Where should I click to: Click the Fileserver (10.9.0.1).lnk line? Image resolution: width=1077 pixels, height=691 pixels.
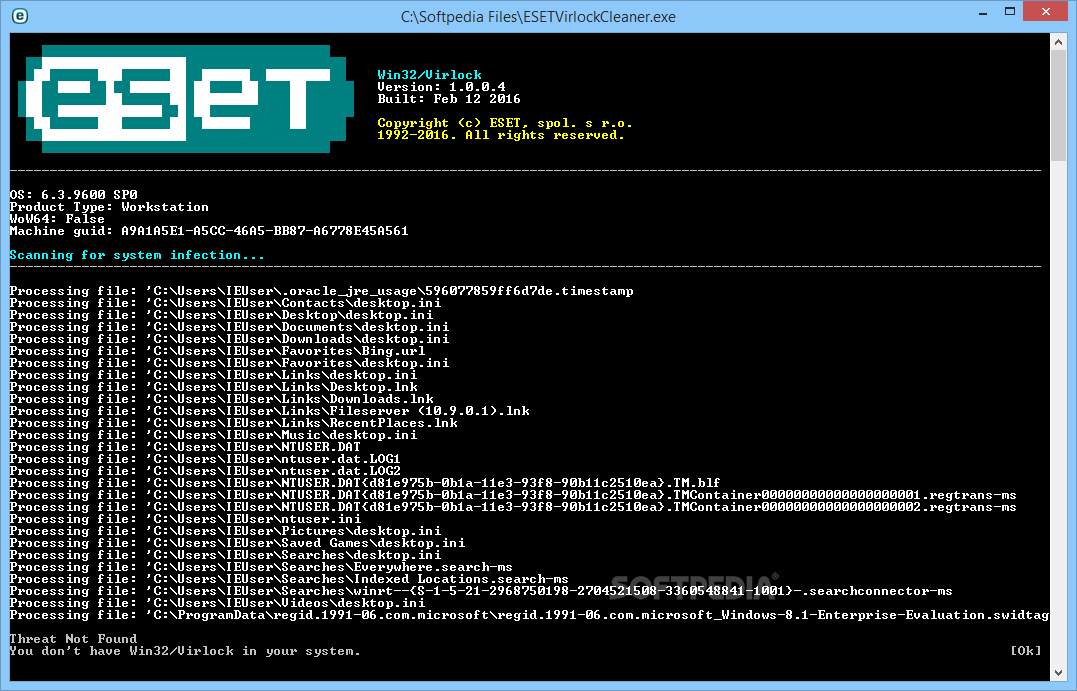coord(269,411)
